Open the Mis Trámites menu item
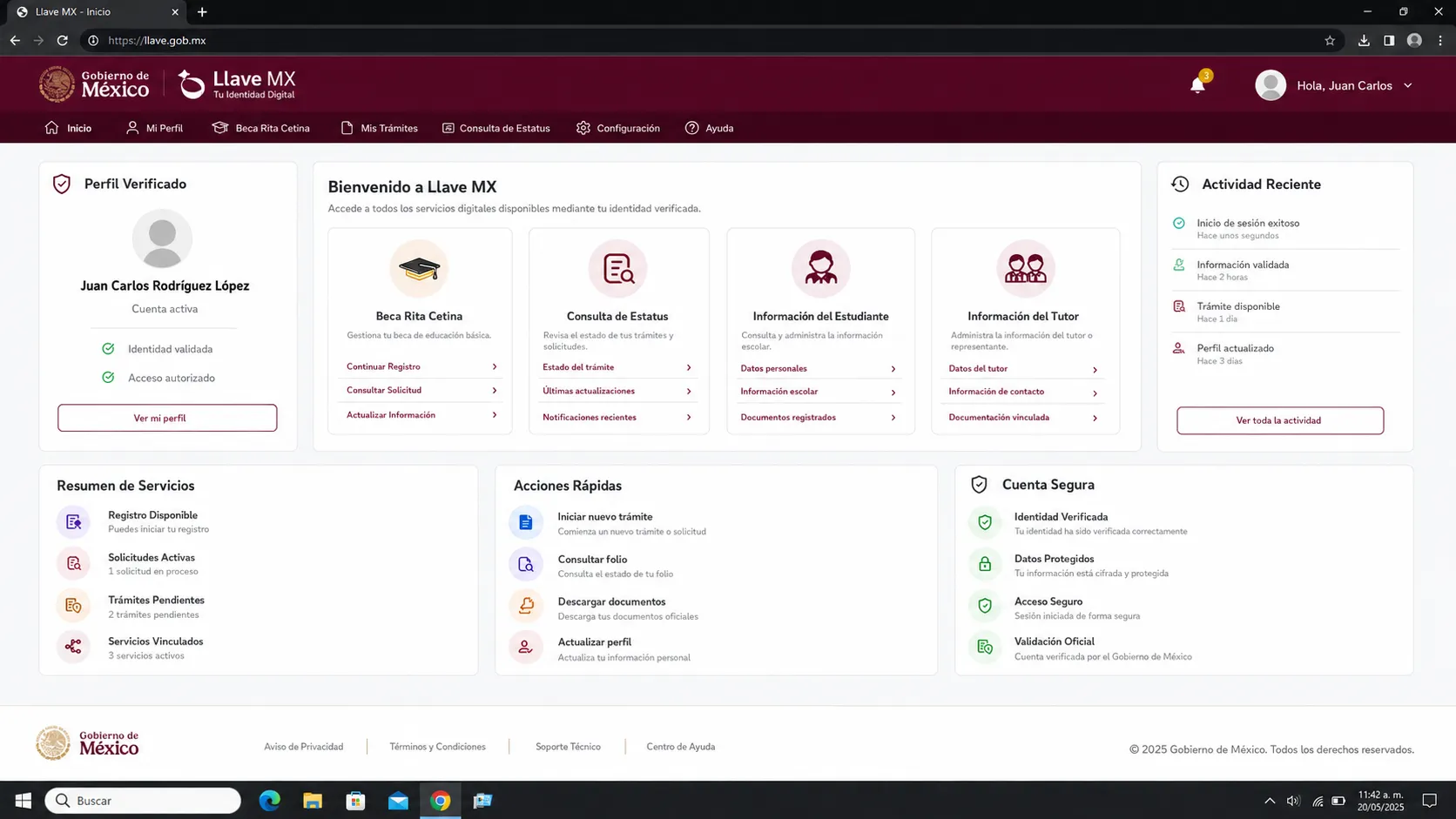Screen dimensions: 1456x819 point(379,128)
